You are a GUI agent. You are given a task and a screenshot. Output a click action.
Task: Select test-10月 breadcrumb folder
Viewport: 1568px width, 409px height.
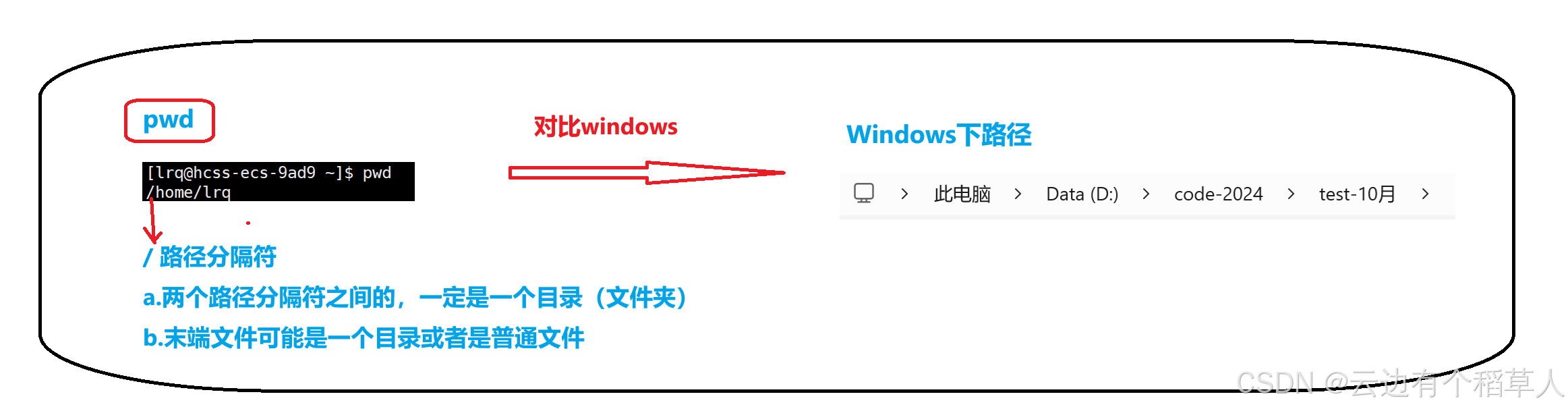point(1357,194)
